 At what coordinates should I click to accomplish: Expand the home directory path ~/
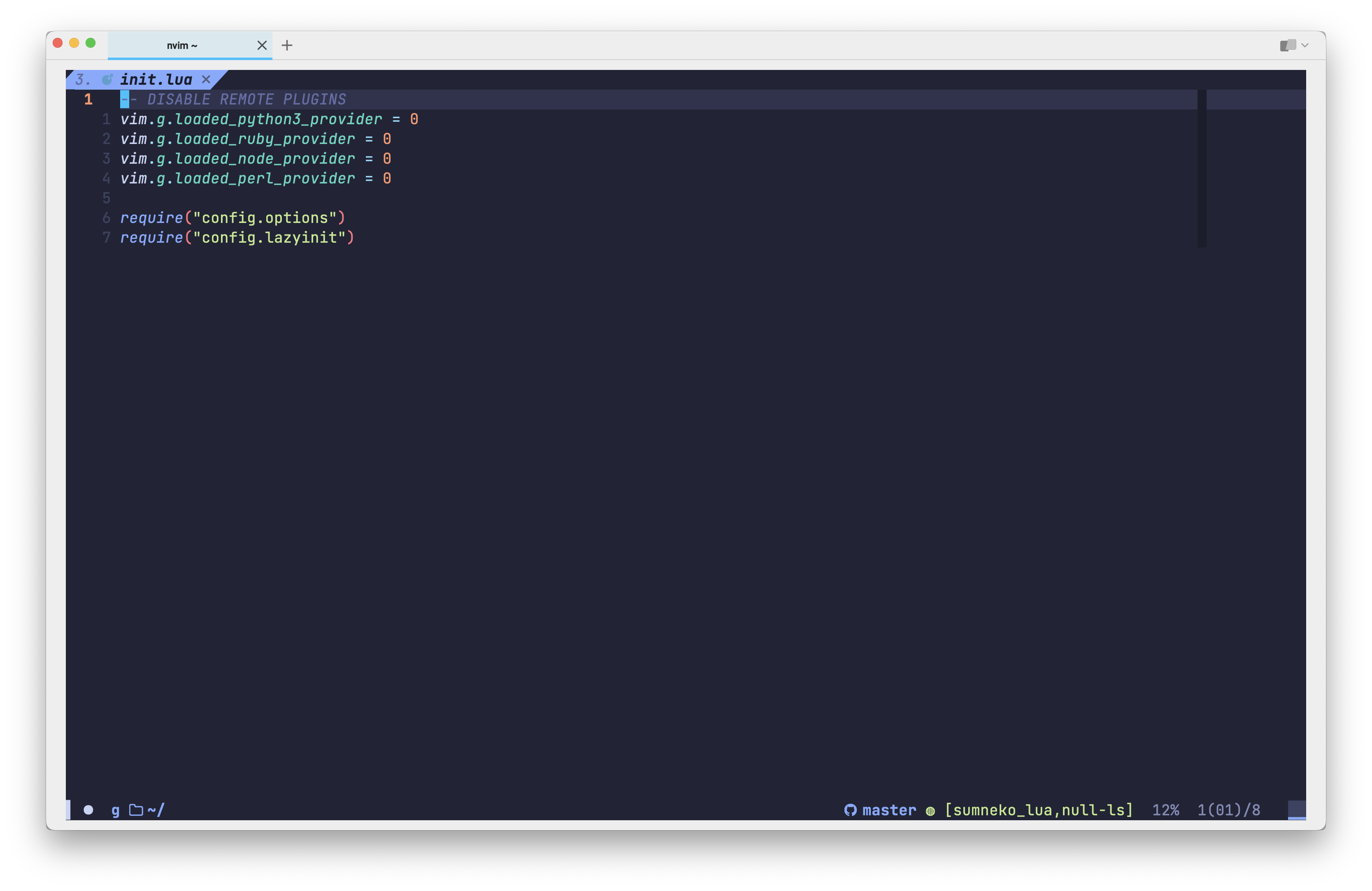[x=154, y=810]
